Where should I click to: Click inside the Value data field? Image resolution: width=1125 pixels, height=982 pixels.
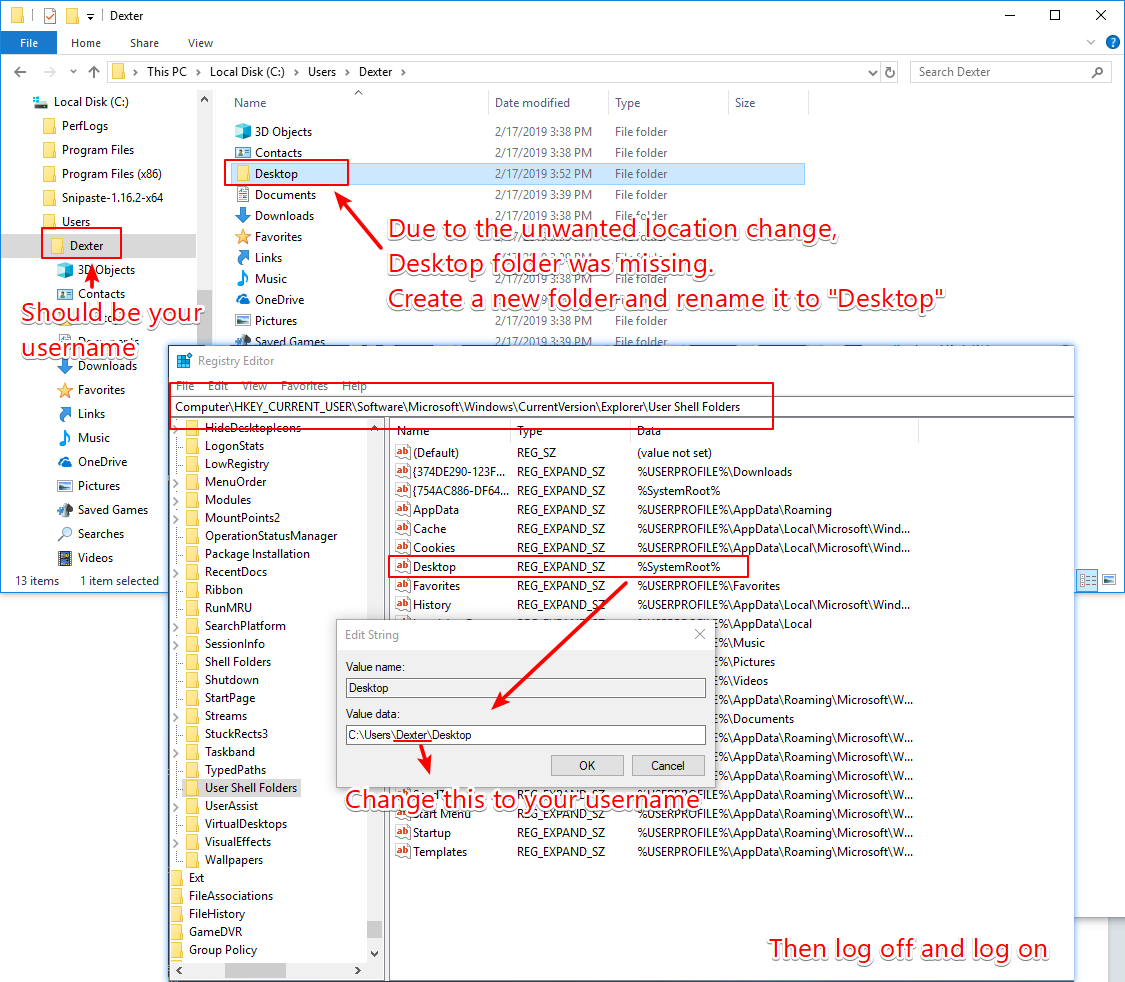pyautogui.click(x=527, y=734)
